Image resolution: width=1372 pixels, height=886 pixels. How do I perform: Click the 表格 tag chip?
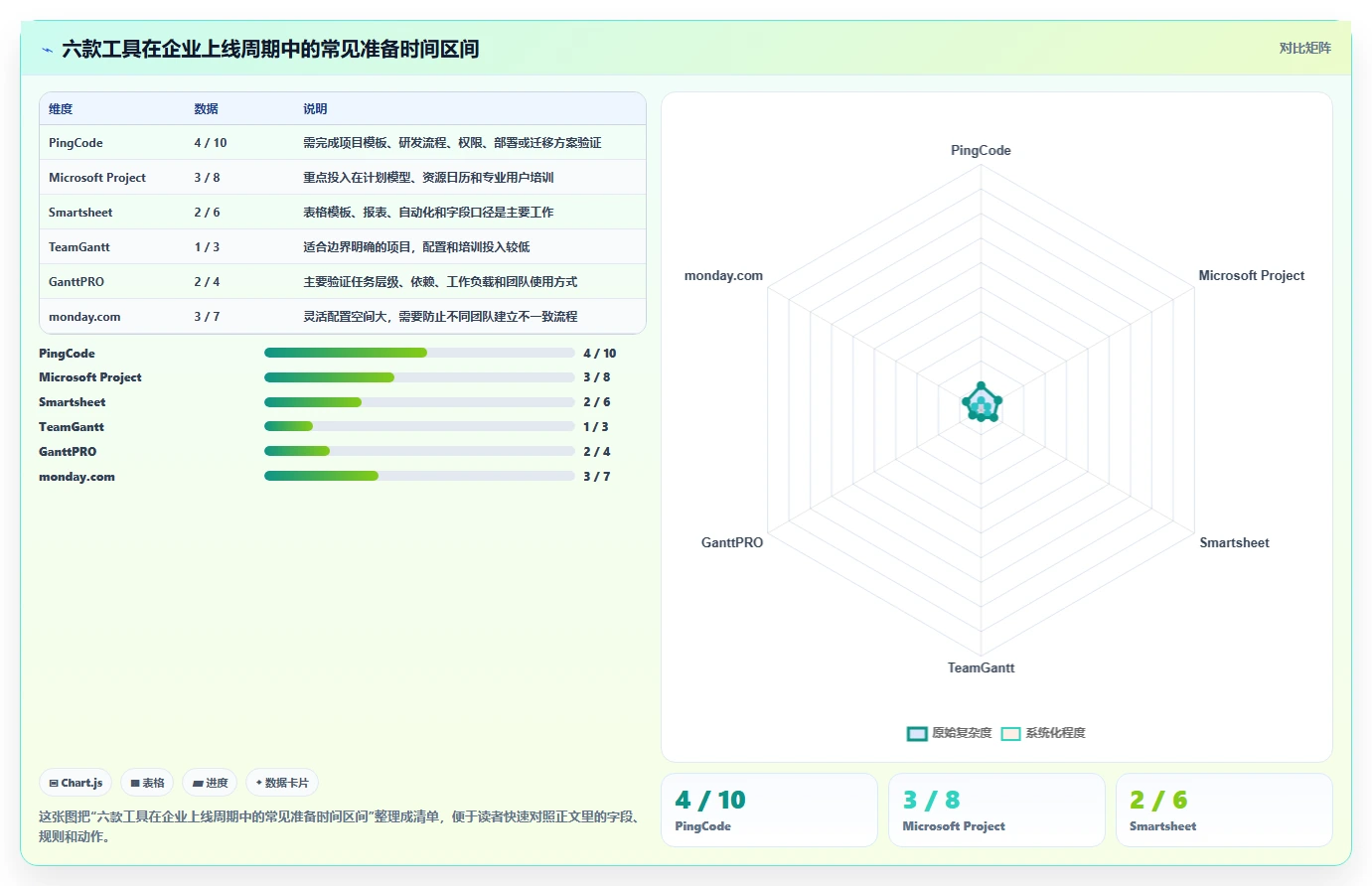pos(147,783)
